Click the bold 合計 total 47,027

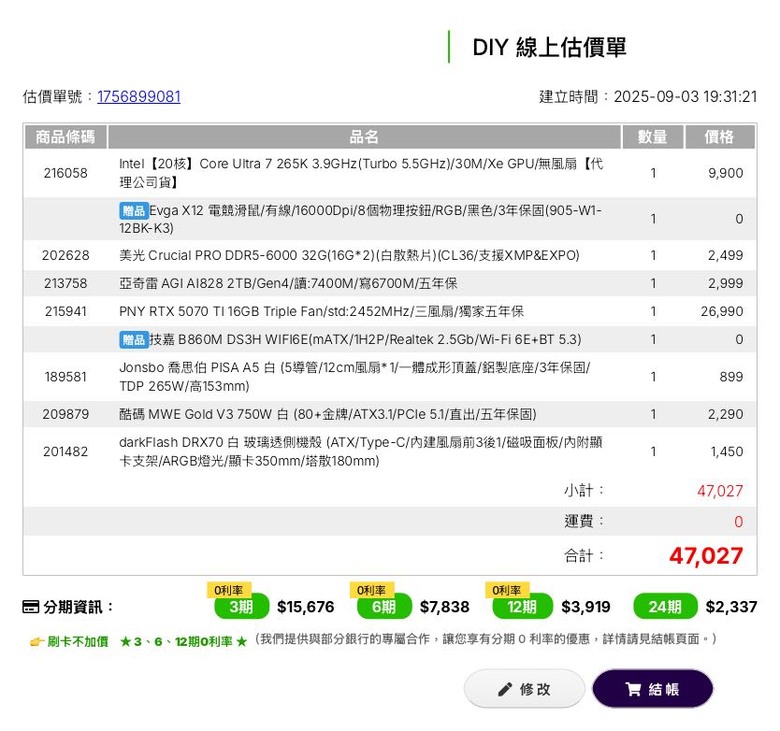[x=706, y=555]
